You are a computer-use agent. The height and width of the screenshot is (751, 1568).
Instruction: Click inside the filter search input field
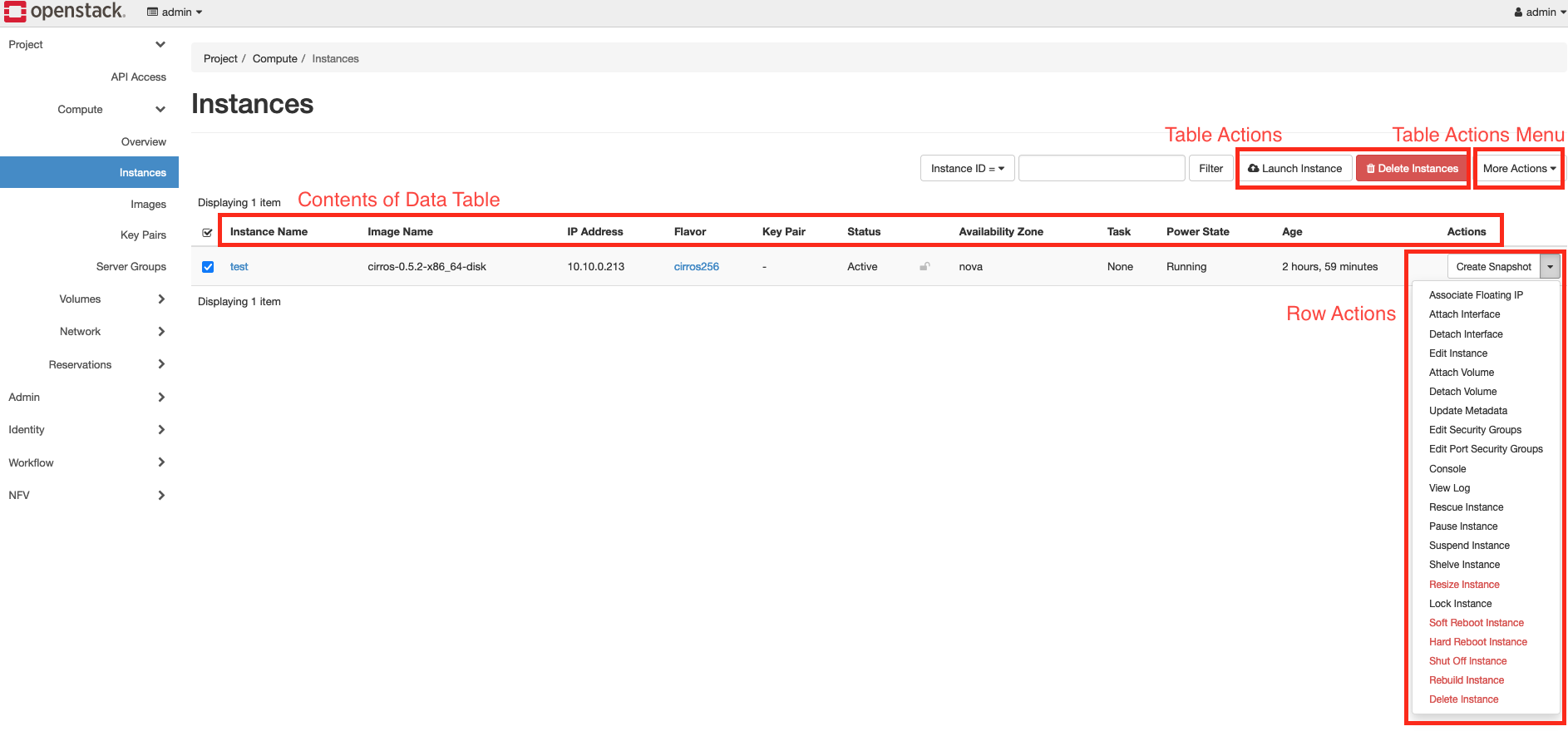(1102, 168)
